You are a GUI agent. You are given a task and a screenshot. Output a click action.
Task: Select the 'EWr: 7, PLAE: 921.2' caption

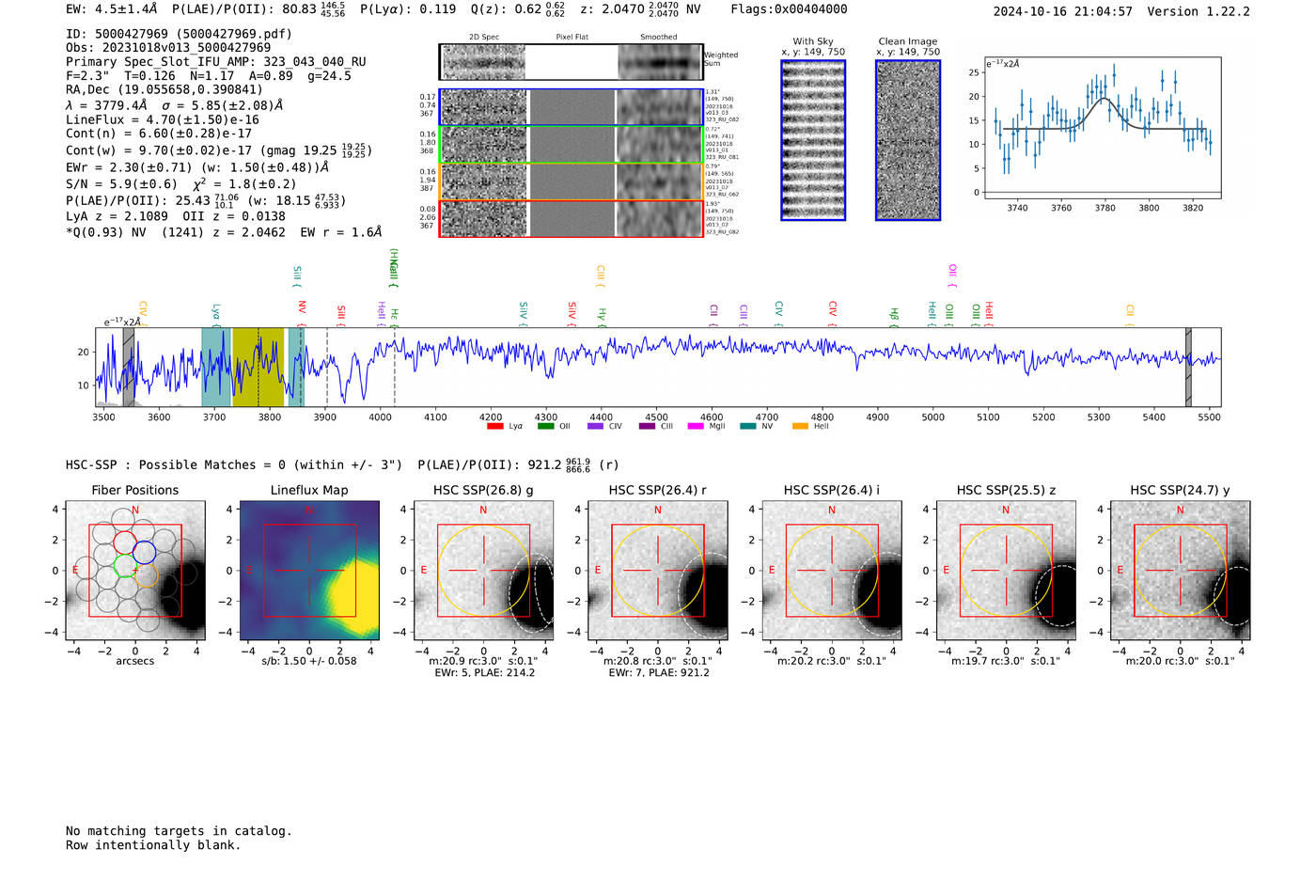tap(659, 672)
